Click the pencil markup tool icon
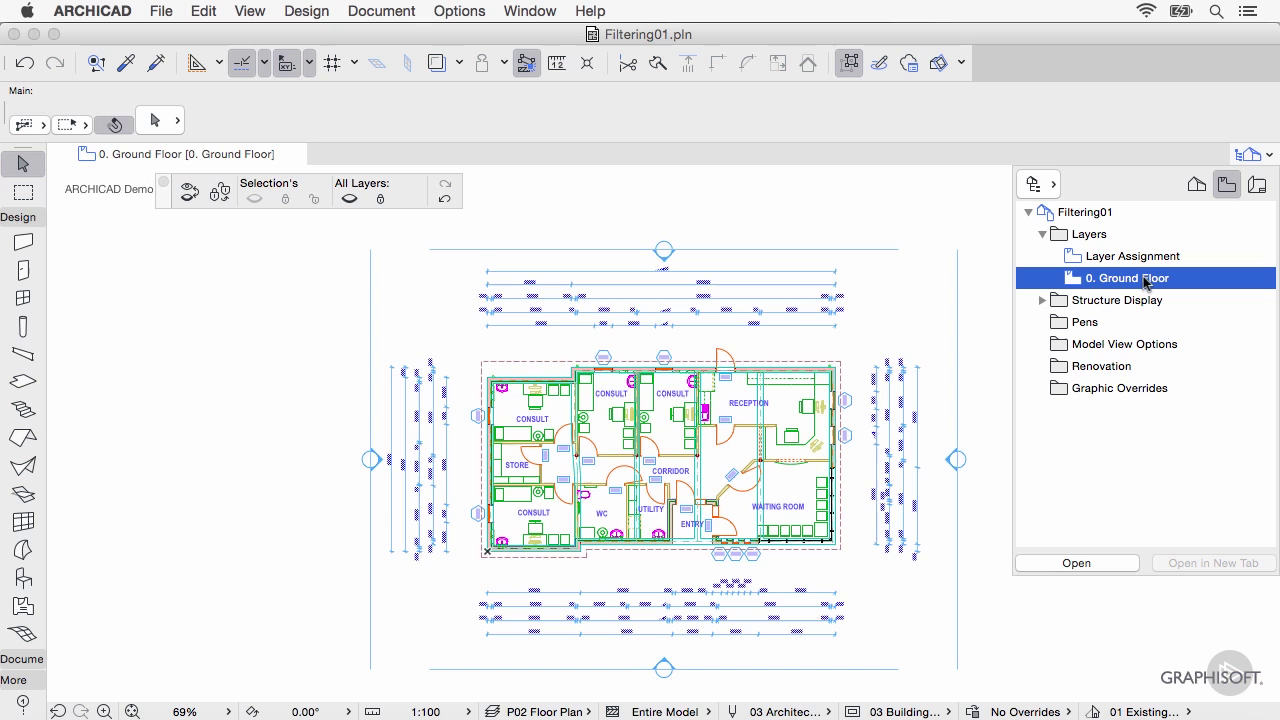The width and height of the screenshot is (1280, 720). click(x=879, y=63)
